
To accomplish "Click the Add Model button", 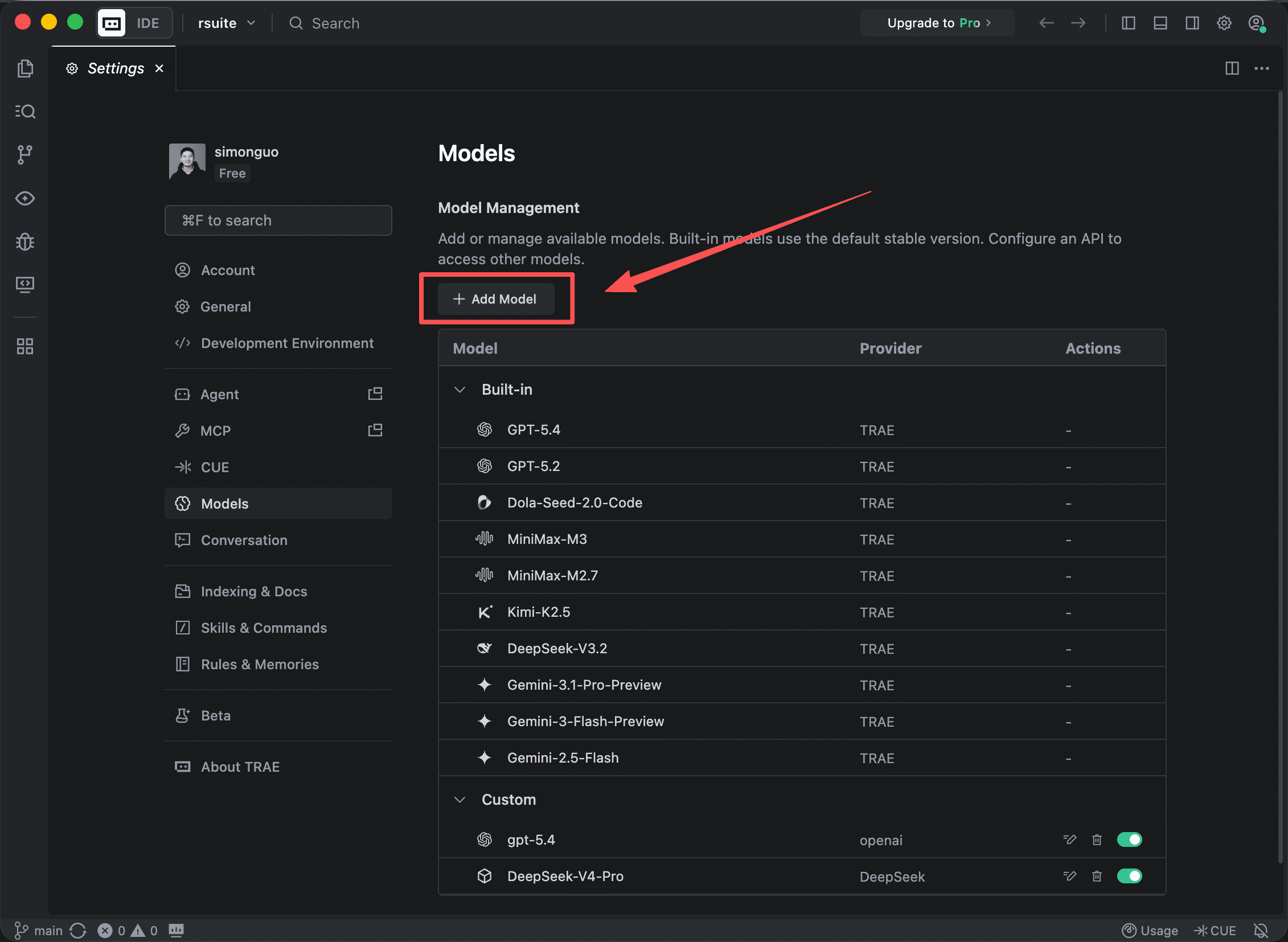I will (495, 299).
